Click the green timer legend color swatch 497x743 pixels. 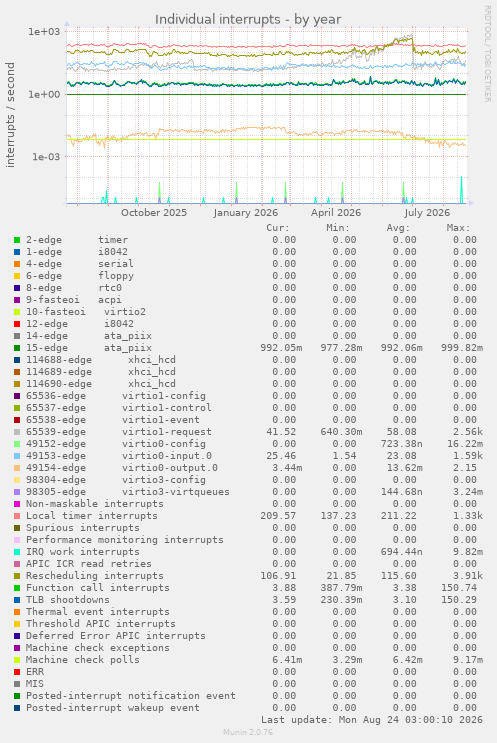pos(17,240)
